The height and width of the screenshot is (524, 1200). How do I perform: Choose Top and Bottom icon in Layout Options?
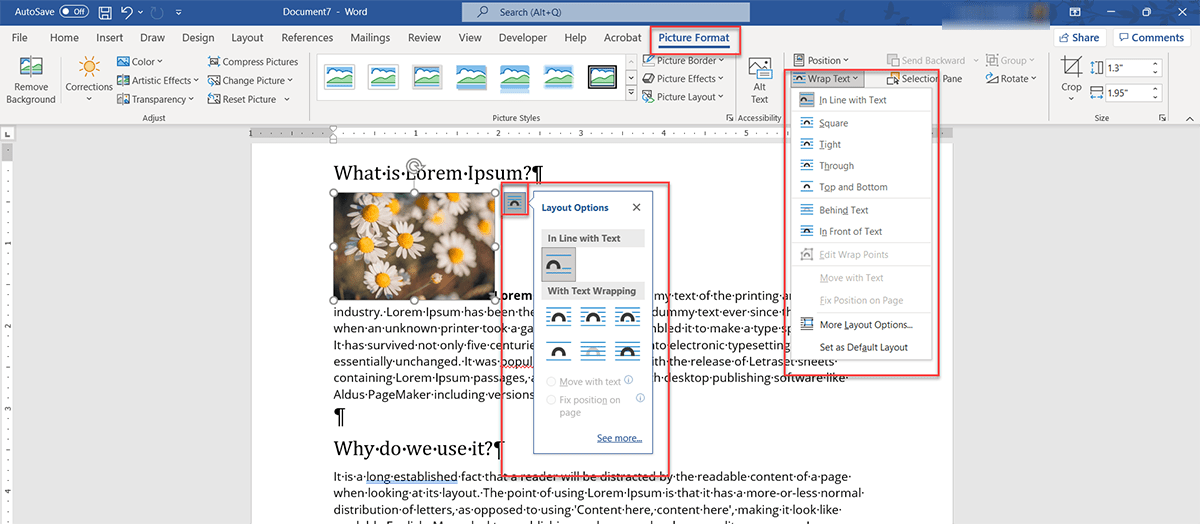(560, 350)
